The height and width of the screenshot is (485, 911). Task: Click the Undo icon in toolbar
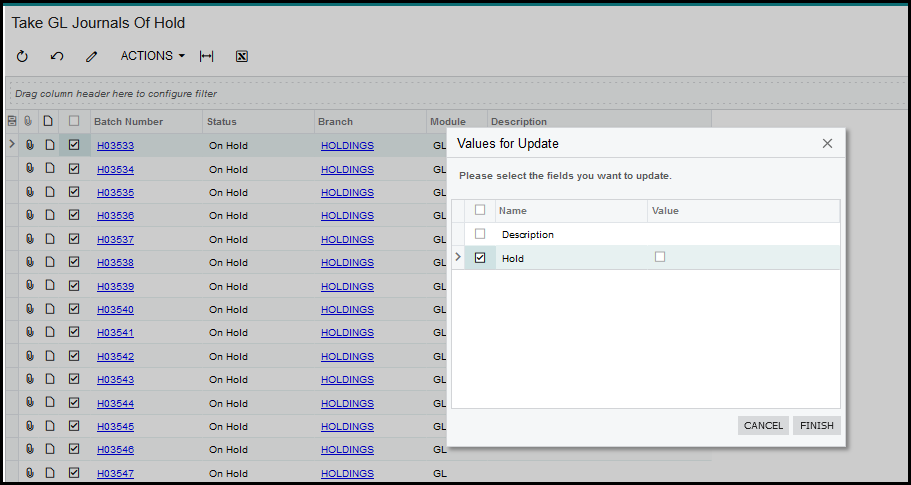point(57,56)
